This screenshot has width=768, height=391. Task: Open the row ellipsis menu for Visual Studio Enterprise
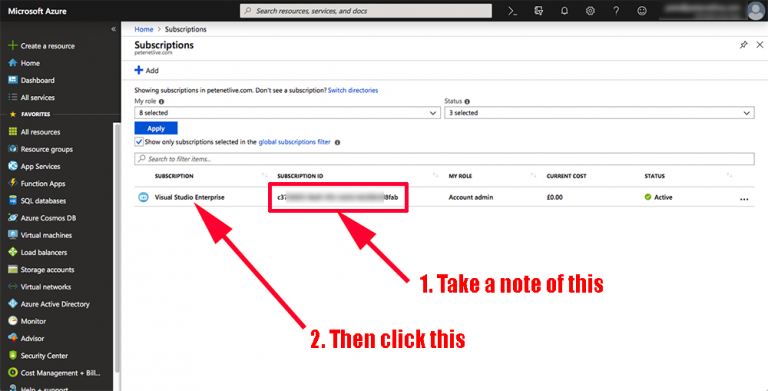744,199
